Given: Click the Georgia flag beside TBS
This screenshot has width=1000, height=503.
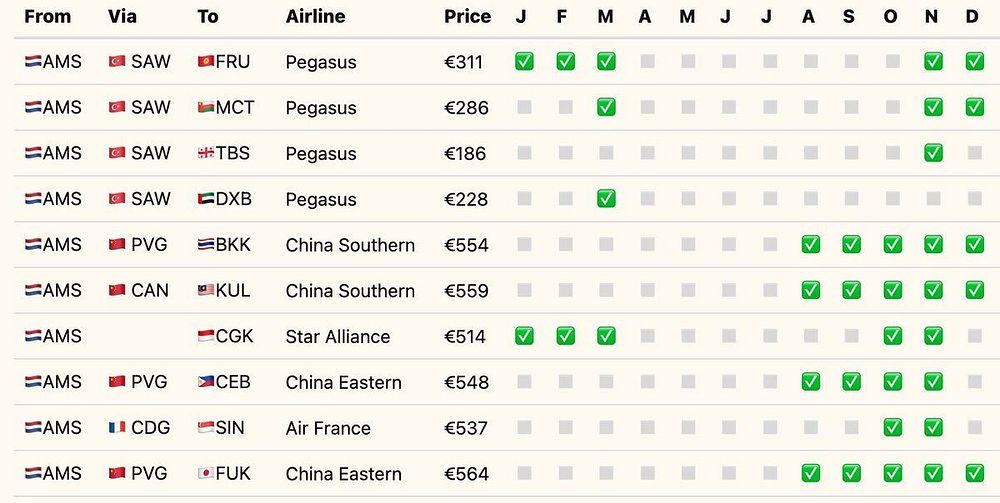Looking at the screenshot, I should point(207,154).
